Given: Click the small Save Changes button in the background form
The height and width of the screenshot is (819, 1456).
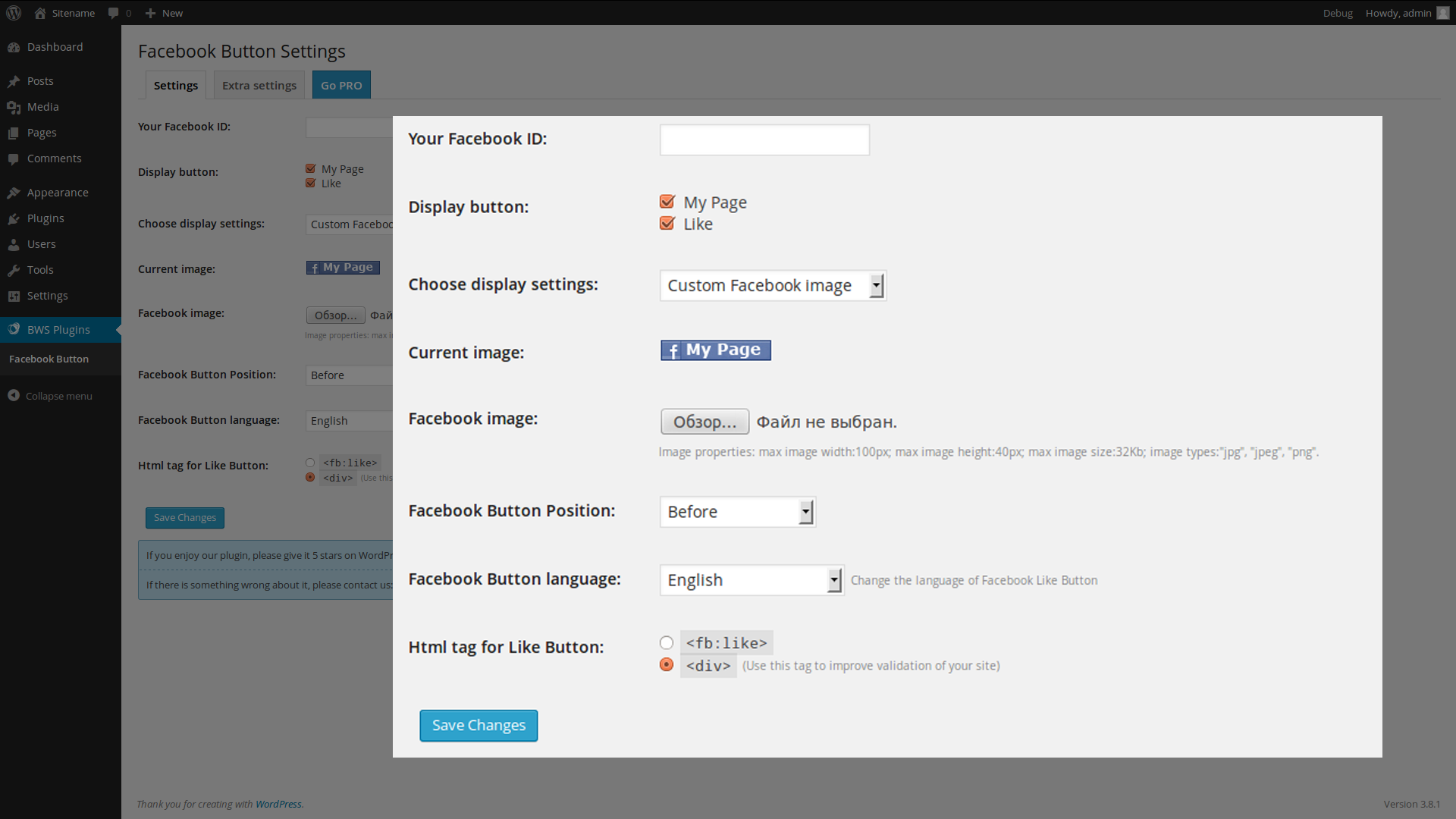Looking at the screenshot, I should (x=185, y=518).
